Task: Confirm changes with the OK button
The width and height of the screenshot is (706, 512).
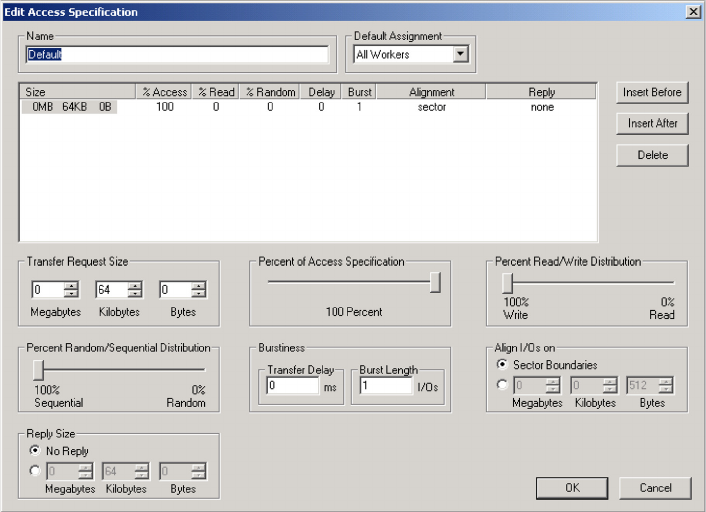Action: click(x=571, y=488)
